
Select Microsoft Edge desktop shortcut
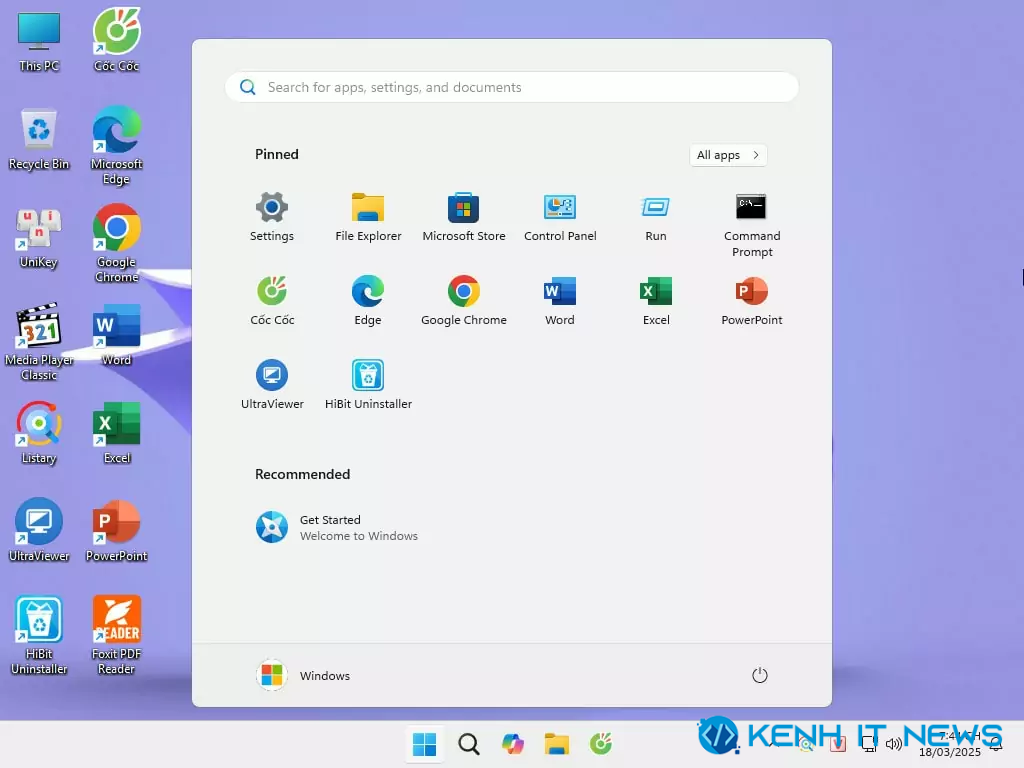coord(116,146)
